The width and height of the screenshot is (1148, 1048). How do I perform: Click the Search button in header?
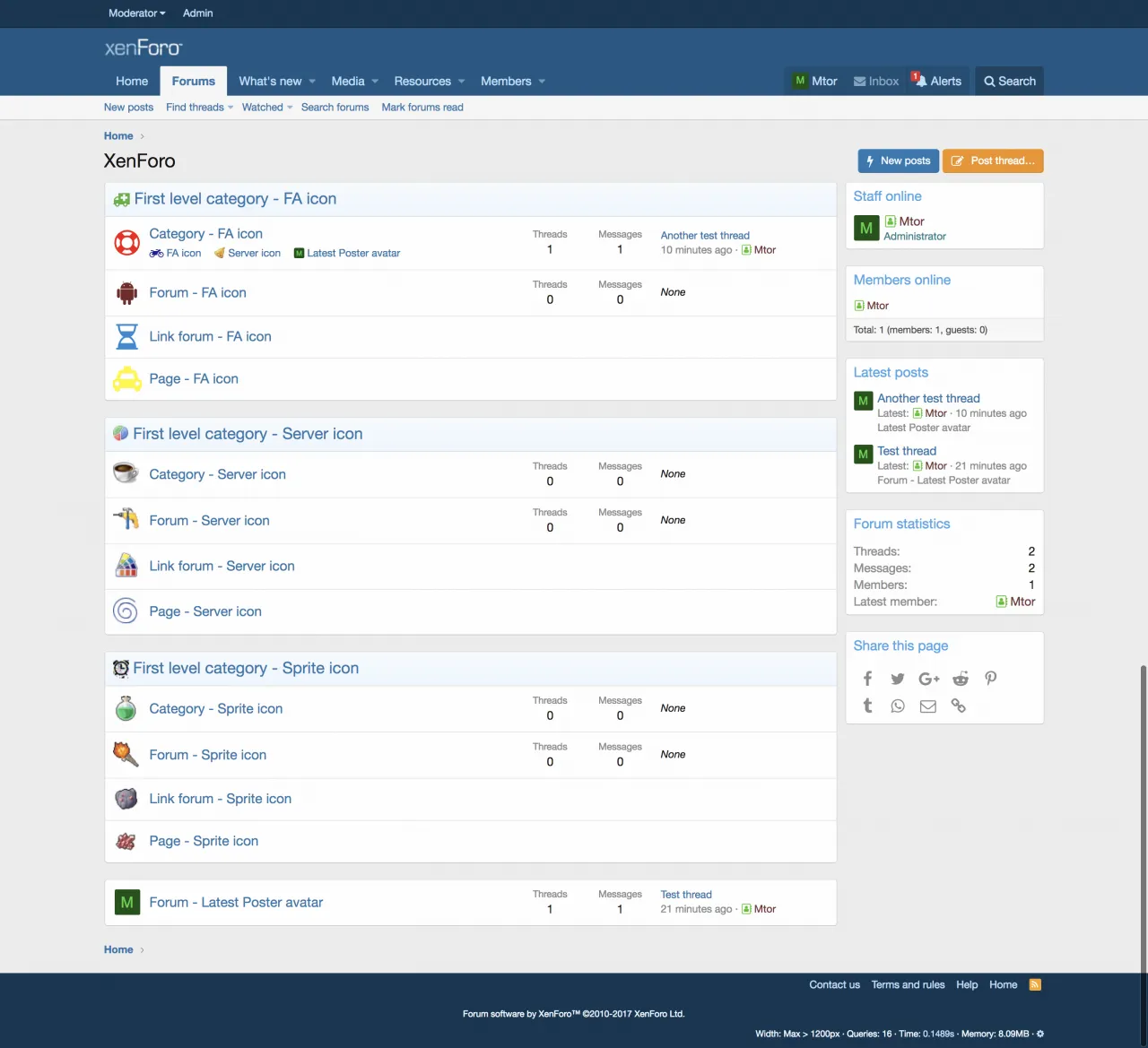click(x=1009, y=82)
